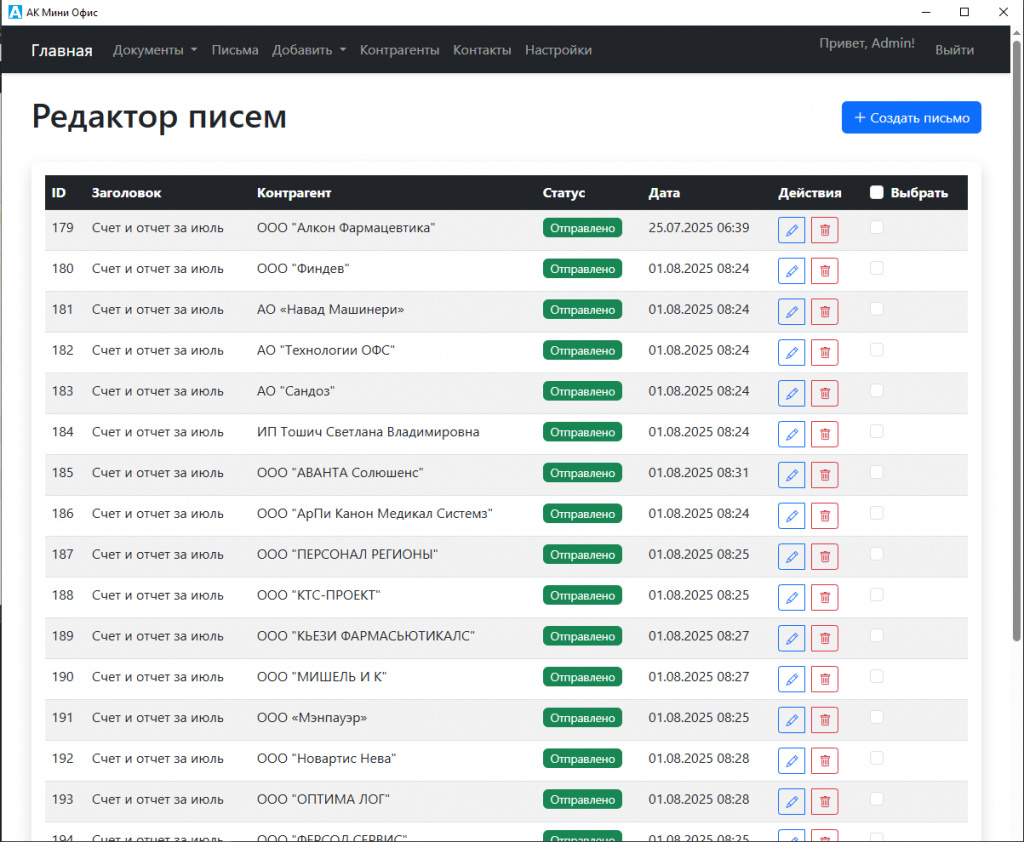The width and height of the screenshot is (1024, 842).
Task: Delete letter 188 with the trash icon
Action: click(824, 597)
